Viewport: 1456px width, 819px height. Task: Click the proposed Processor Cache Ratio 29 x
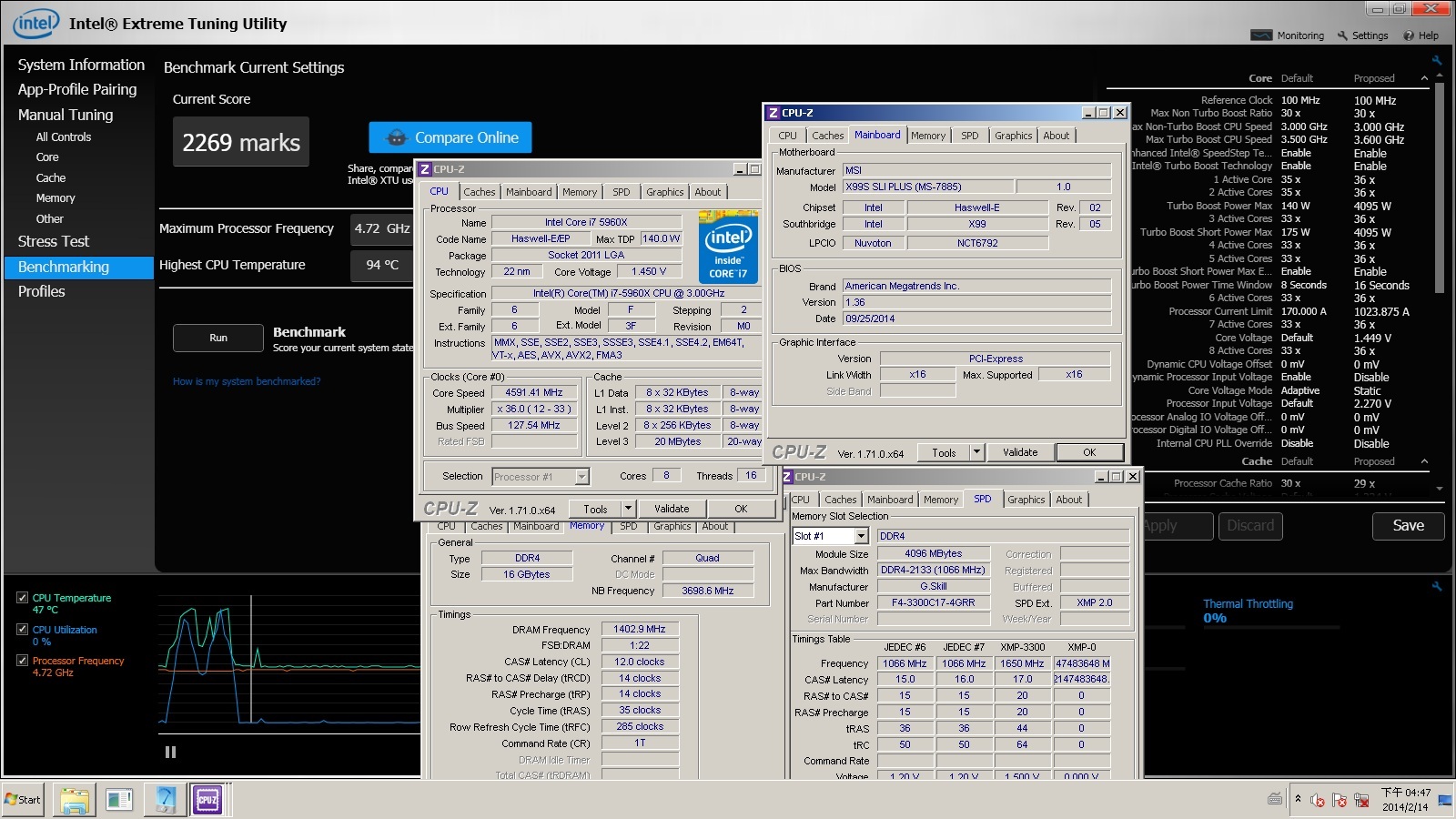[1364, 484]
